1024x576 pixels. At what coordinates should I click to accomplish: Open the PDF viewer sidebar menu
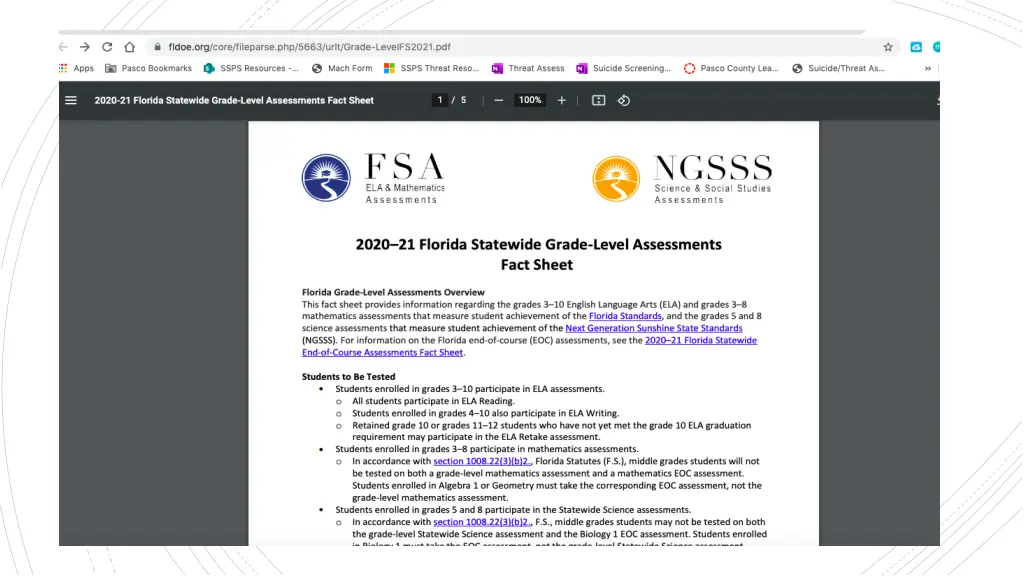click(71, 101)
